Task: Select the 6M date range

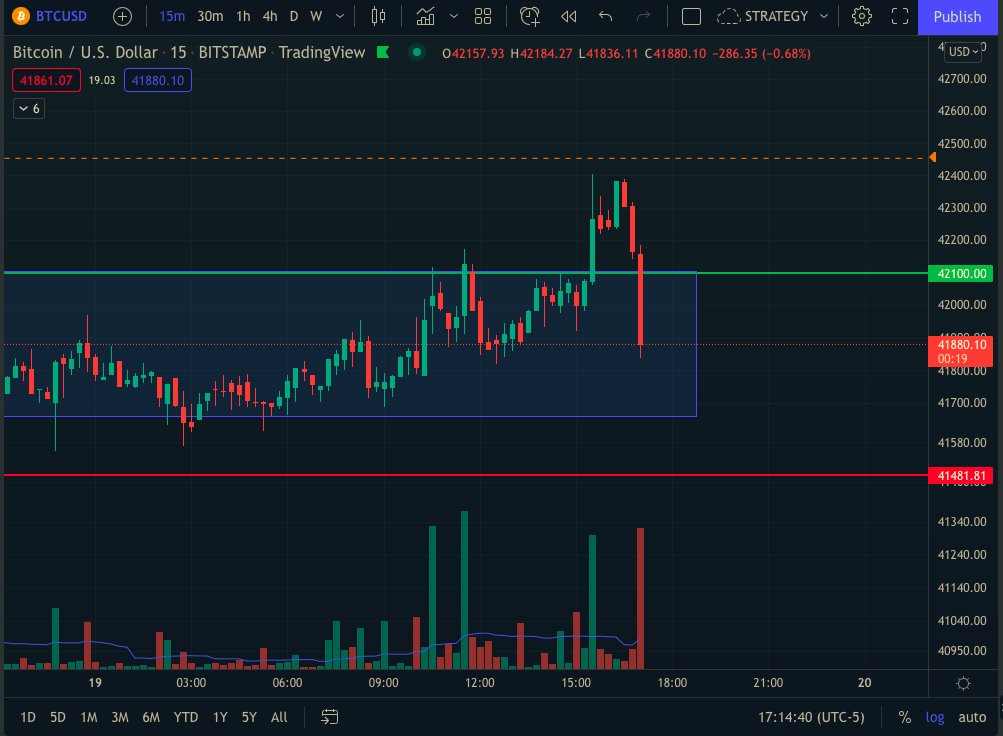Action: coord(151,717)
